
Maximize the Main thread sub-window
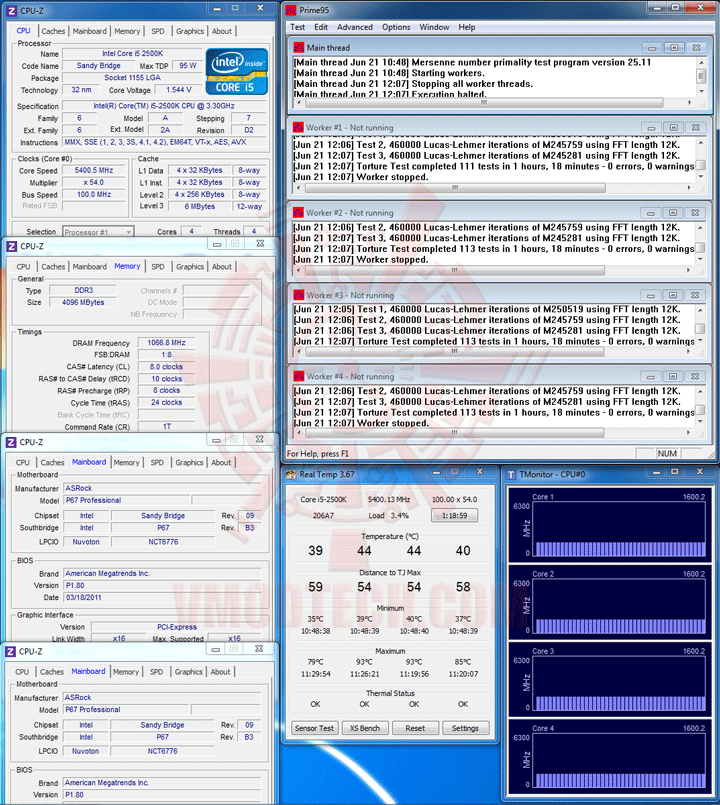tap(674, 47)
